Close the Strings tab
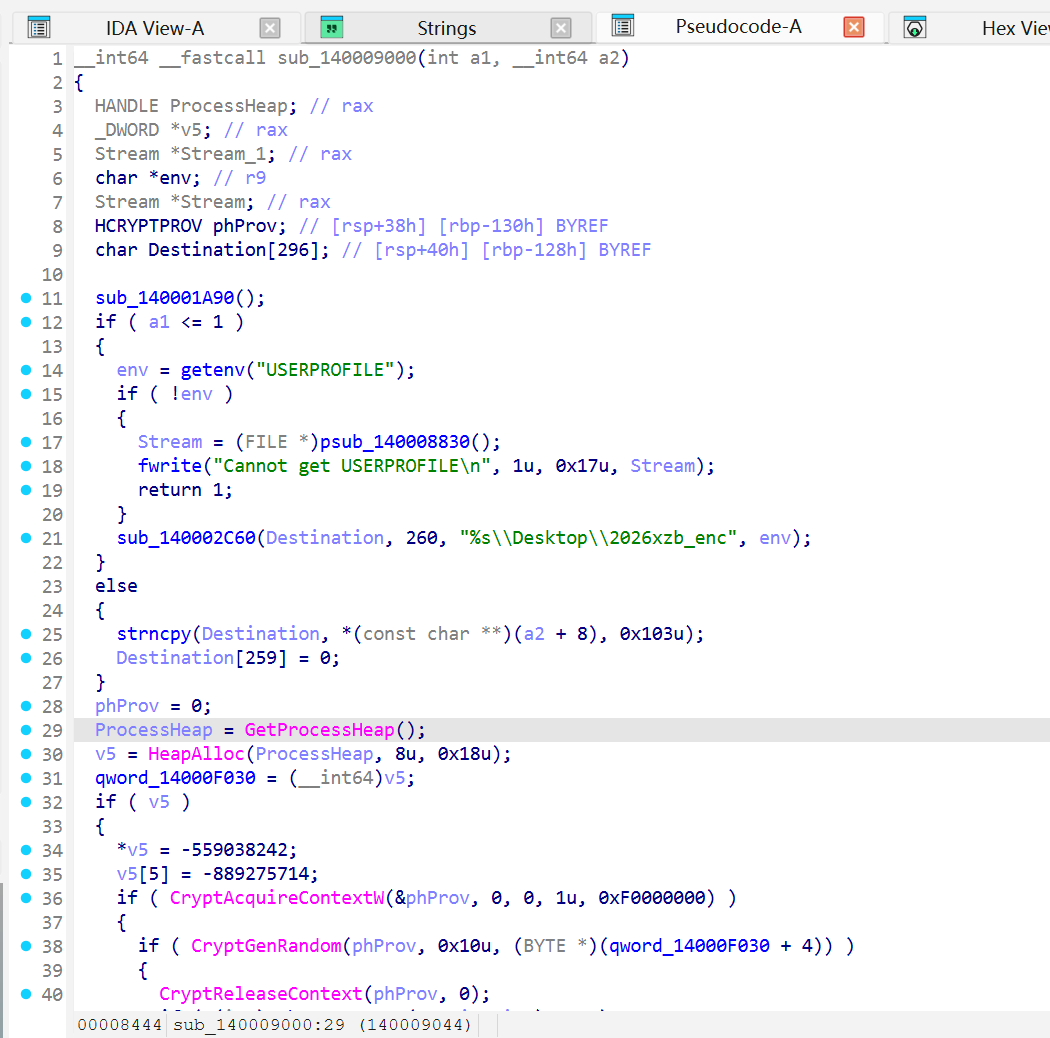This screenshot has width=1050, height=1038. pos(560,28)
